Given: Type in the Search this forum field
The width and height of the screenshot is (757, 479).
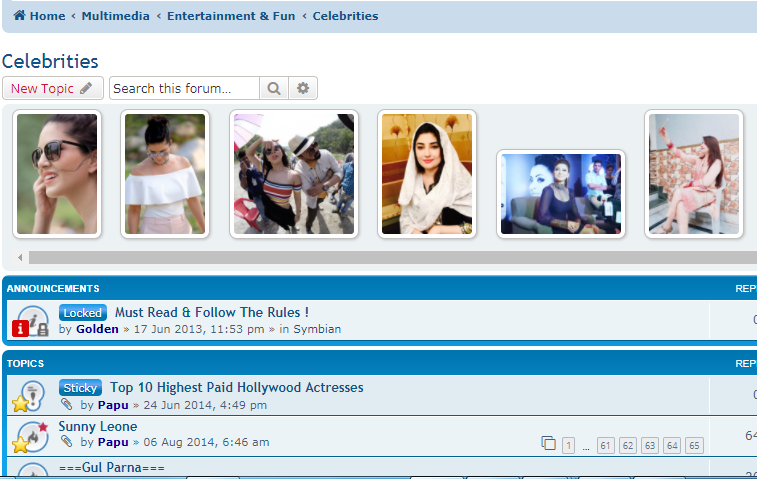Looking at the screenshot, I should point(184,89).
